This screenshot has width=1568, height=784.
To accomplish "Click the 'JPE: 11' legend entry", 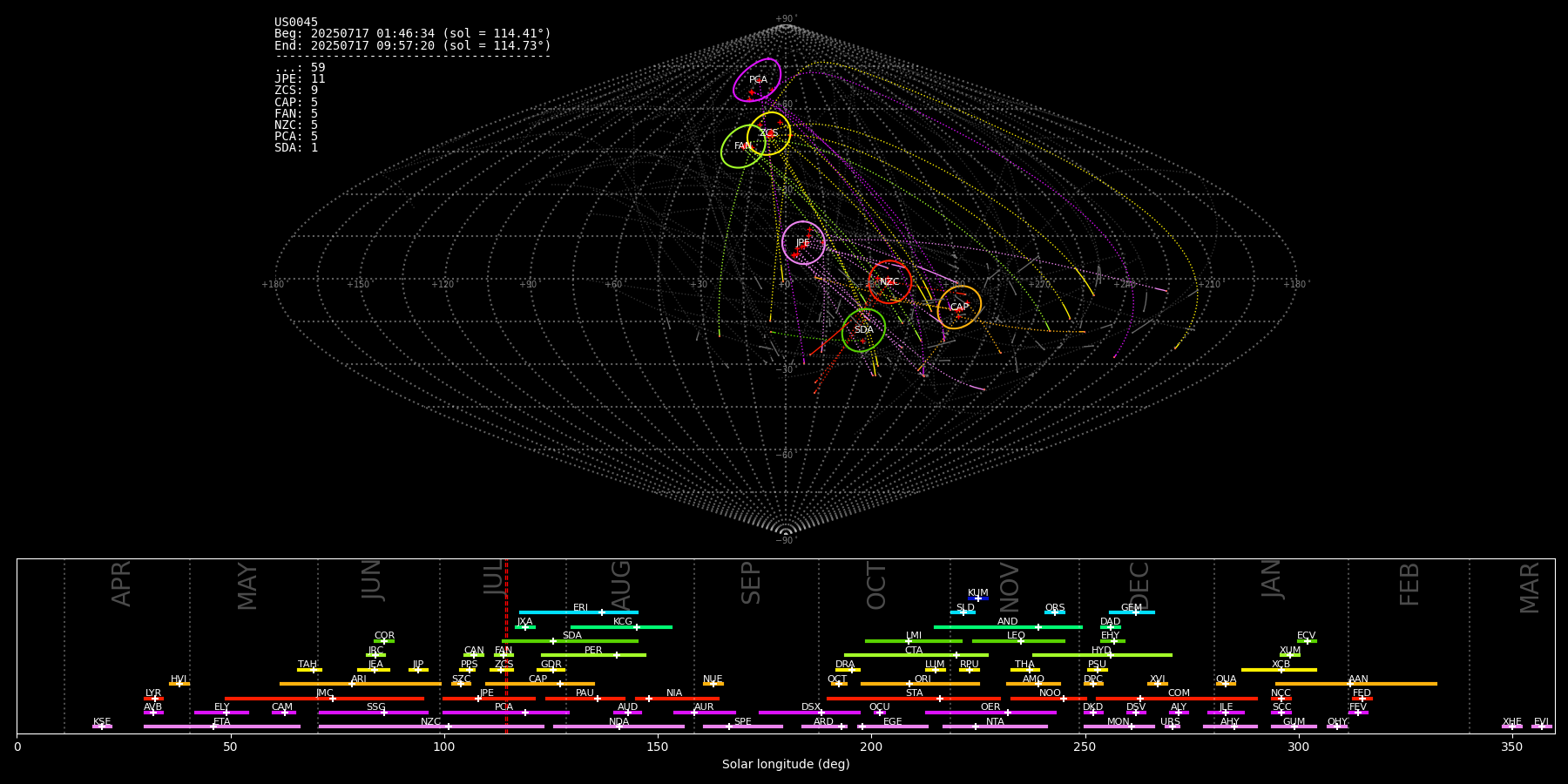I will click(300, 79).
